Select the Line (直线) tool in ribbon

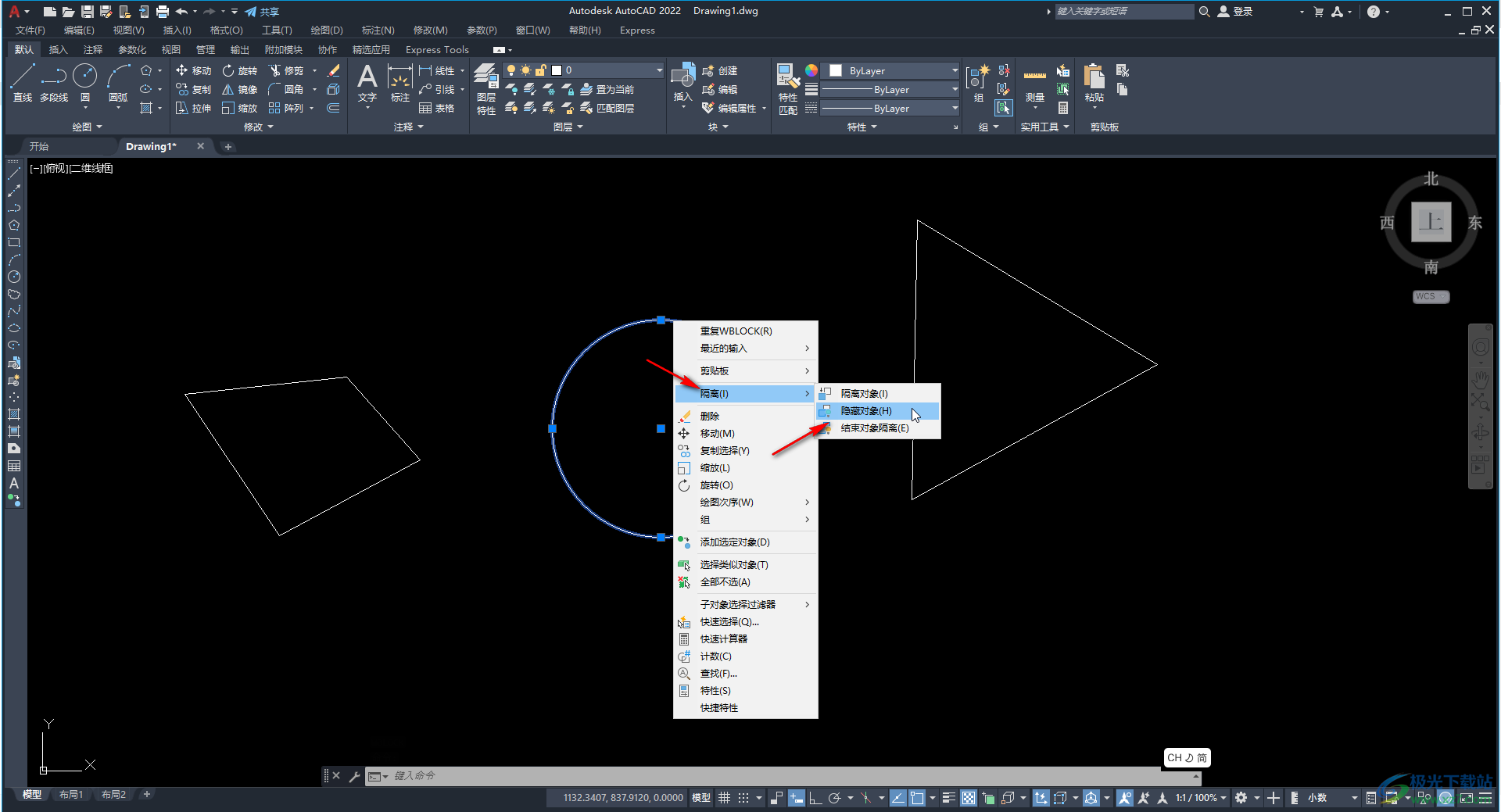pos(23,83)
